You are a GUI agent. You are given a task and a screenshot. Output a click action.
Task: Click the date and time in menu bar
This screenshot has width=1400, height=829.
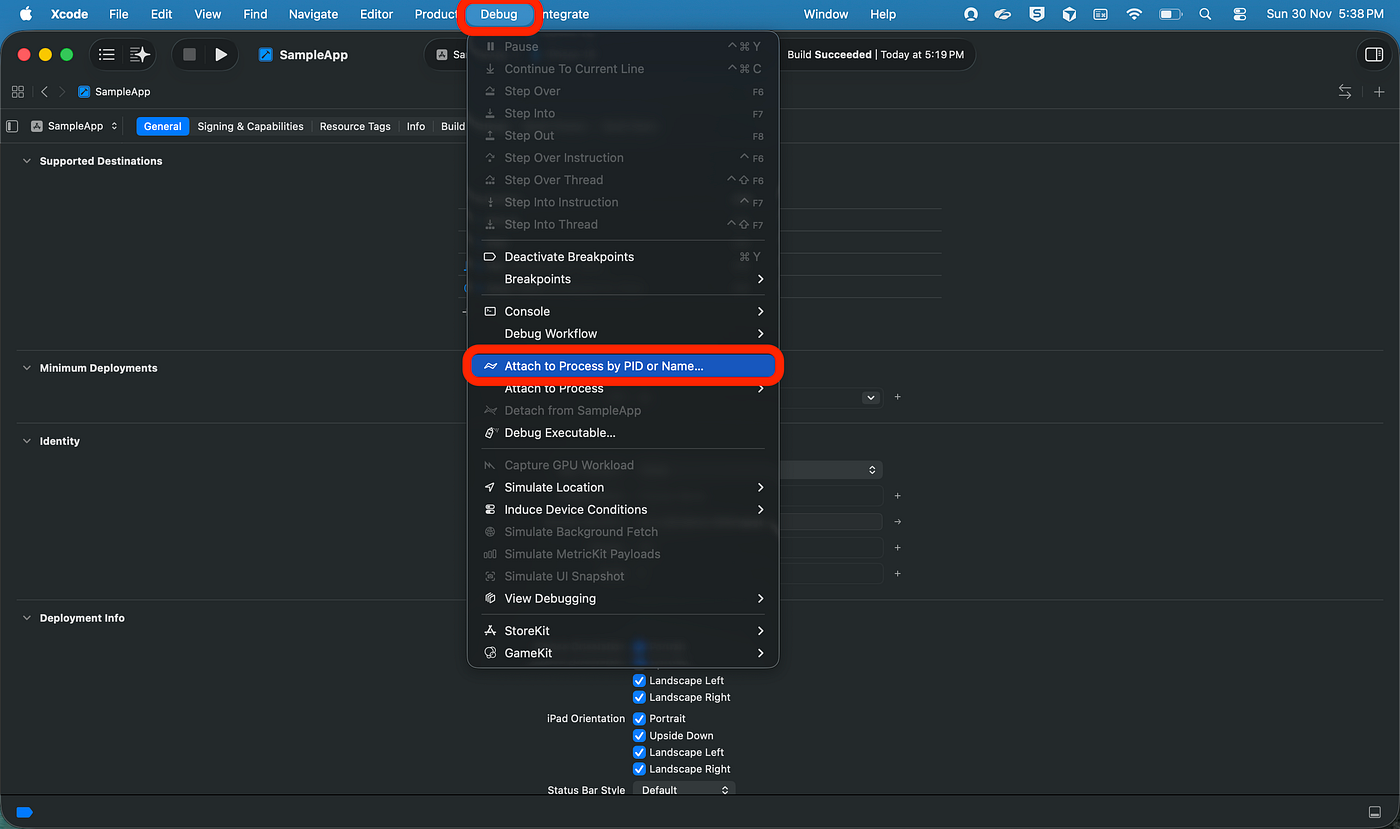pyautogui.click(x=1325, y=14)
